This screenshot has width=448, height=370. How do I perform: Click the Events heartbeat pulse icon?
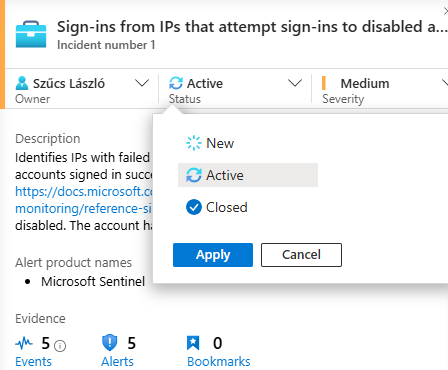24,343
